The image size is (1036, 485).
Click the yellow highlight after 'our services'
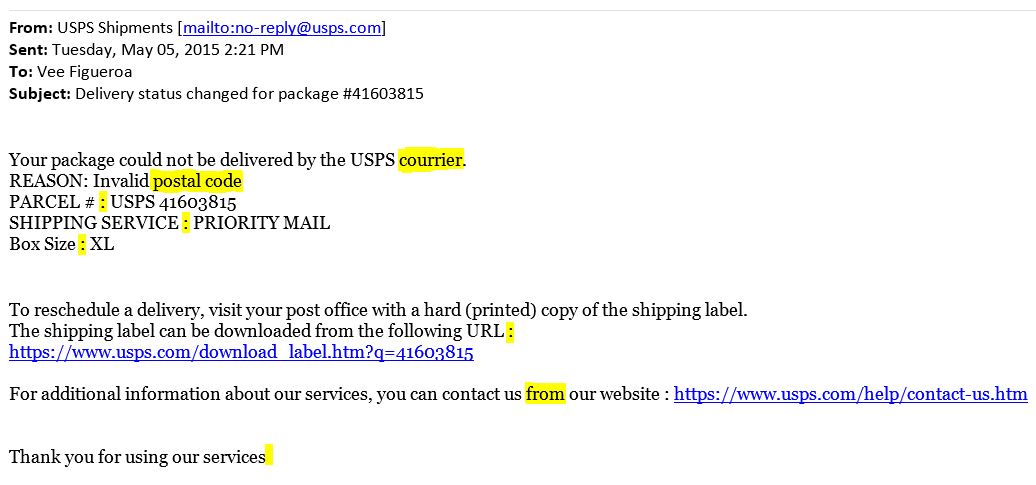coord(268,457)
